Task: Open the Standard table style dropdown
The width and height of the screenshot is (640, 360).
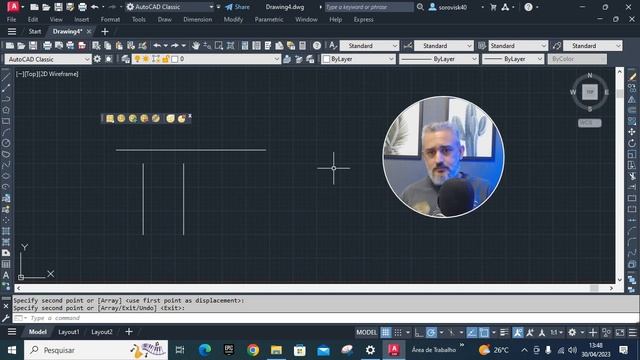Action: click(518, 46)
